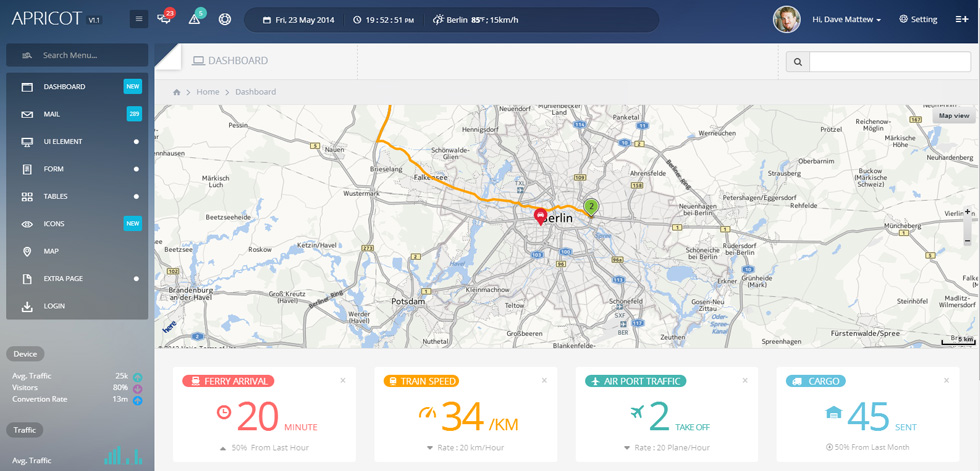This screenshot has height=471, width=980.
Task: Click the lifebuoy help icon
Action: (x=225, y=19)
